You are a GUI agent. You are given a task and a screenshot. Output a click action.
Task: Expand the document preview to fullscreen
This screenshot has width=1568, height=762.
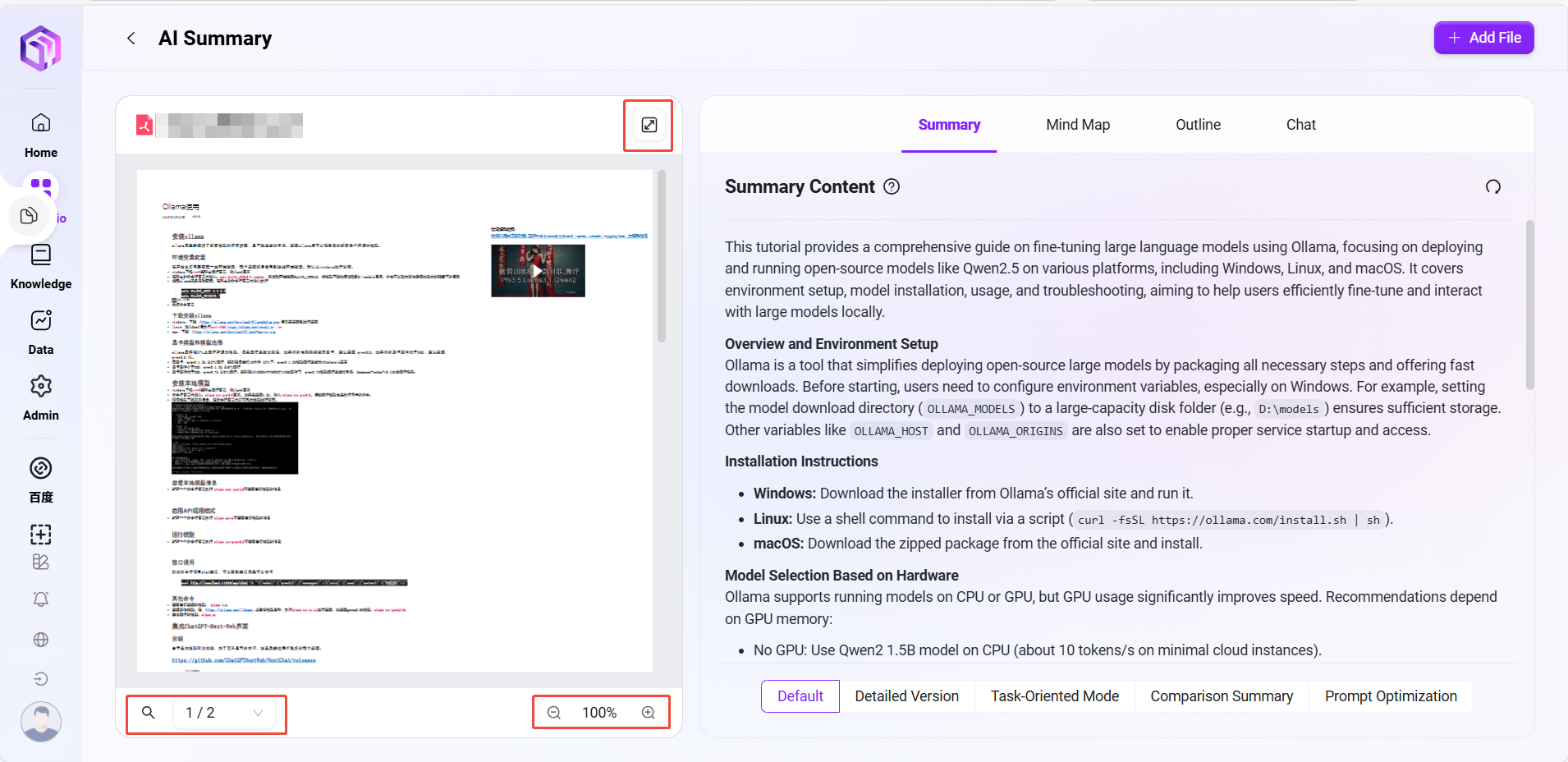pyautogui.click(x=649, y=125)
